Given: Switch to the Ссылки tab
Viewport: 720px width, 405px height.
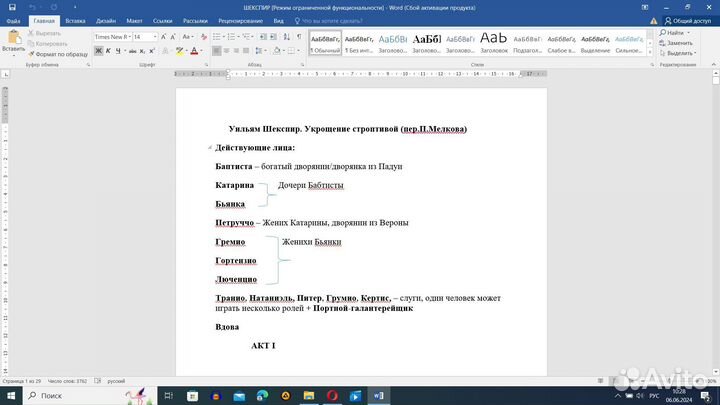Looking at the screenshot, I should [x=163, y=21].
